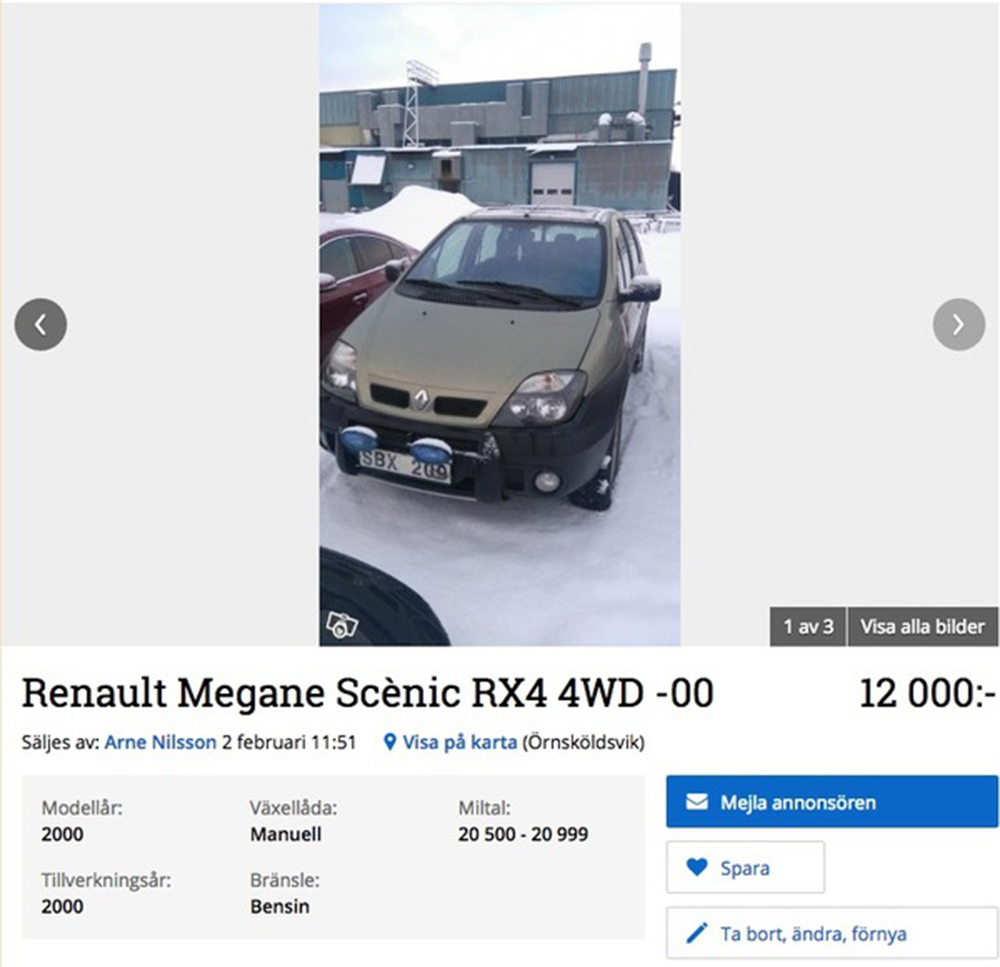Advance to the next photo with right arrow
The image size is (1000, 967).
[x=959, y=324]
